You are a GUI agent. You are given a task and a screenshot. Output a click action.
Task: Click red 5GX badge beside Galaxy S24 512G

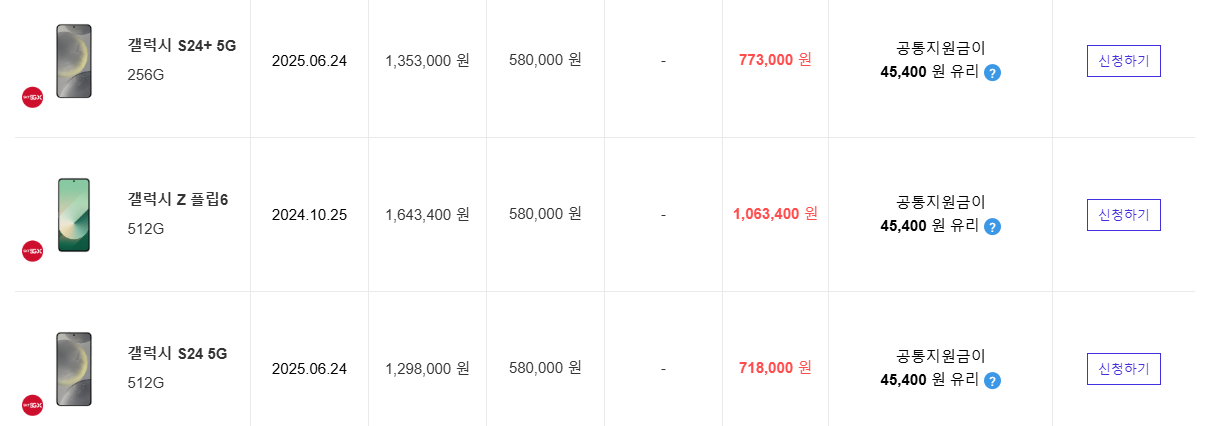[x=32, y=405]
